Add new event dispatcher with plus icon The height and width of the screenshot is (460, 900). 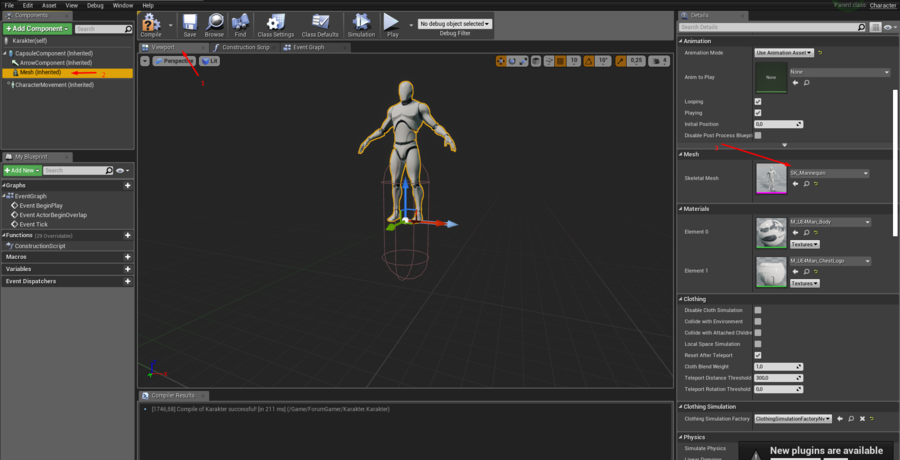tap(127, 281)
